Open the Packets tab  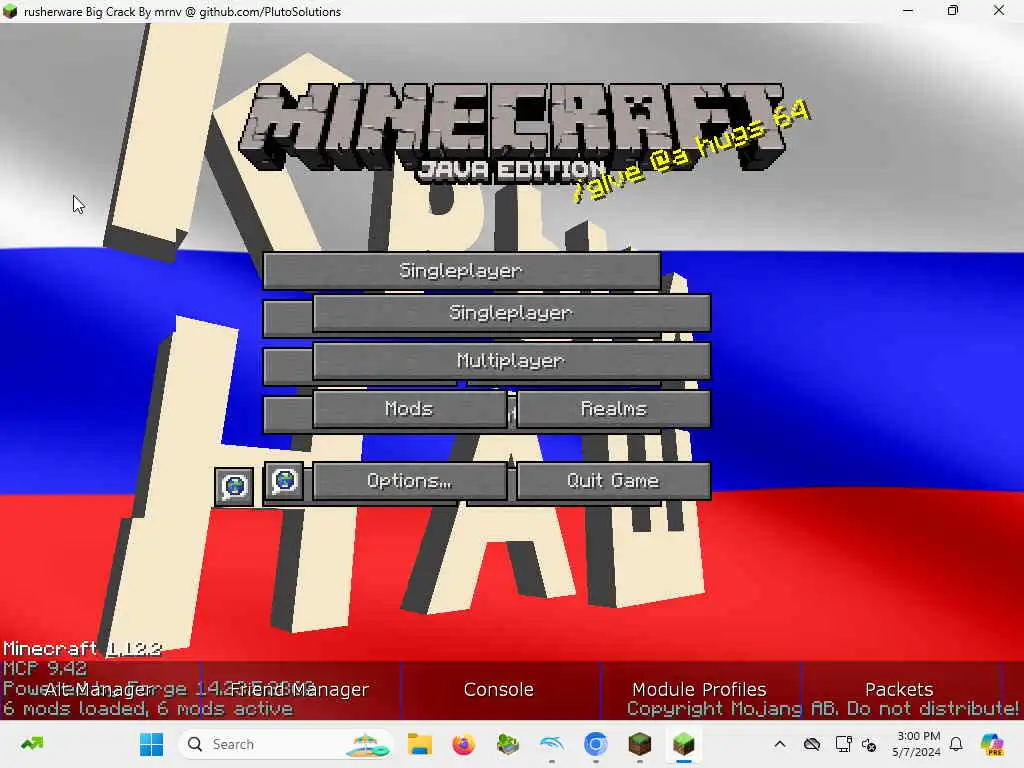(899, 690)
